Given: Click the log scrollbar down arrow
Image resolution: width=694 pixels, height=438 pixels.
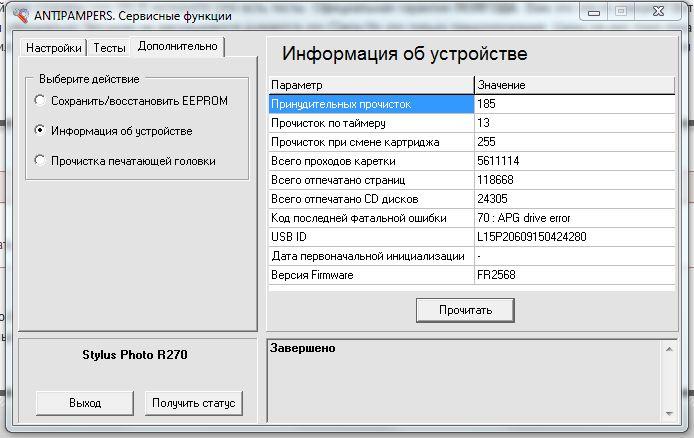Looking at the screenshot, I should tap(669, 414).
